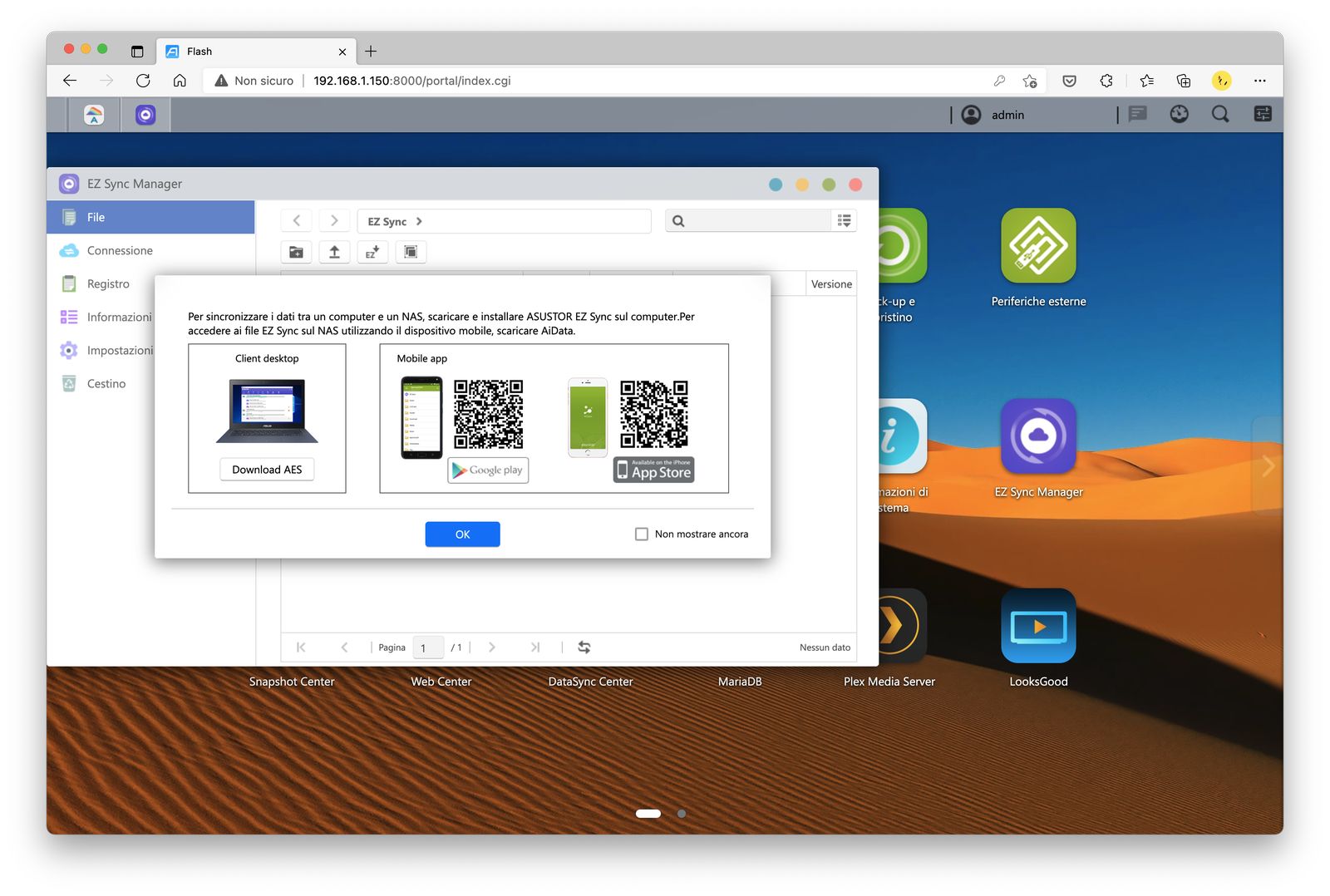The height and width of the screenshot is (896, 1330).
Task: Click the previous page pagination icon
Action: tap(344, 647)
